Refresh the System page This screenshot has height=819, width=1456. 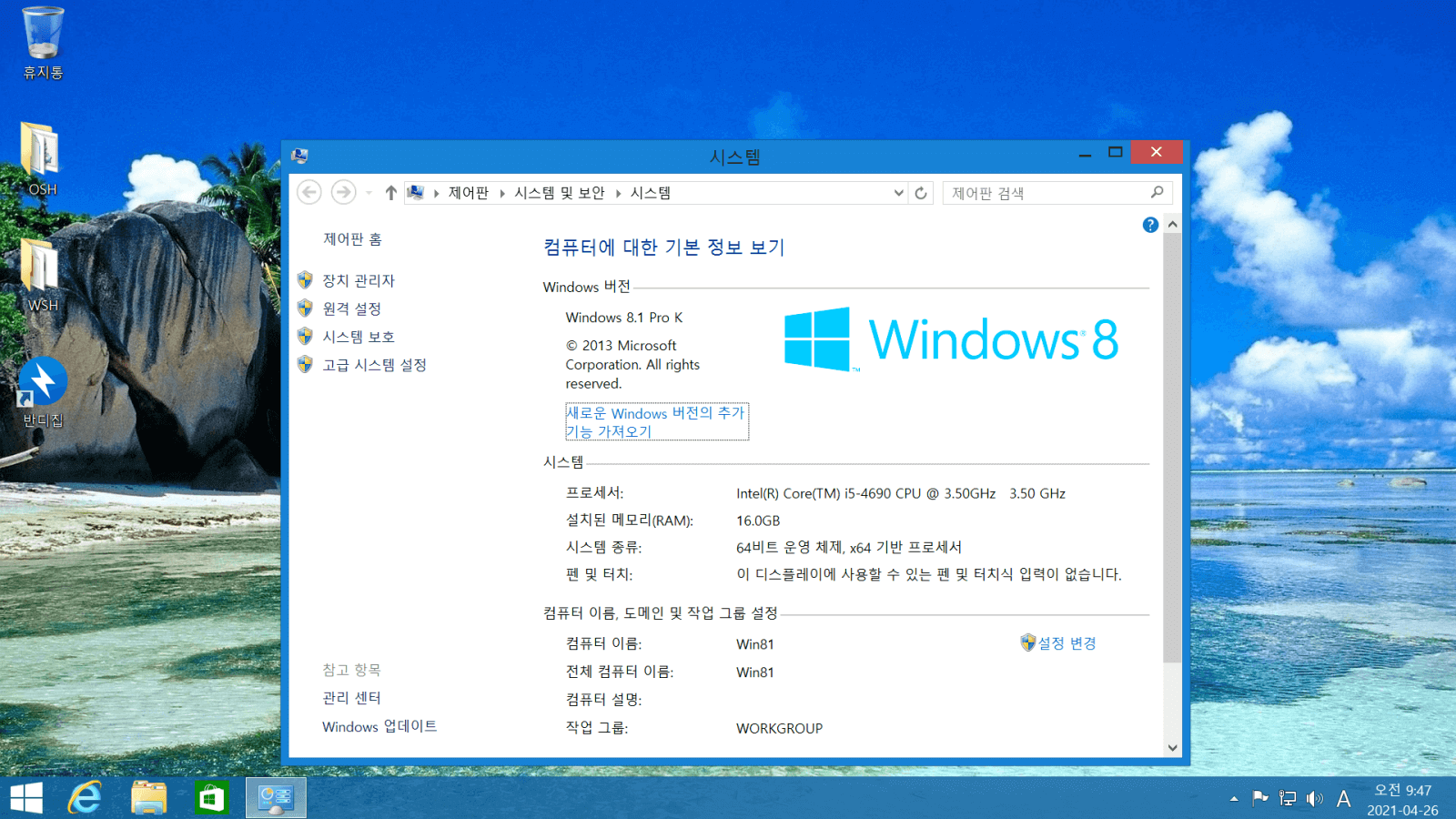tap(921, 193)
